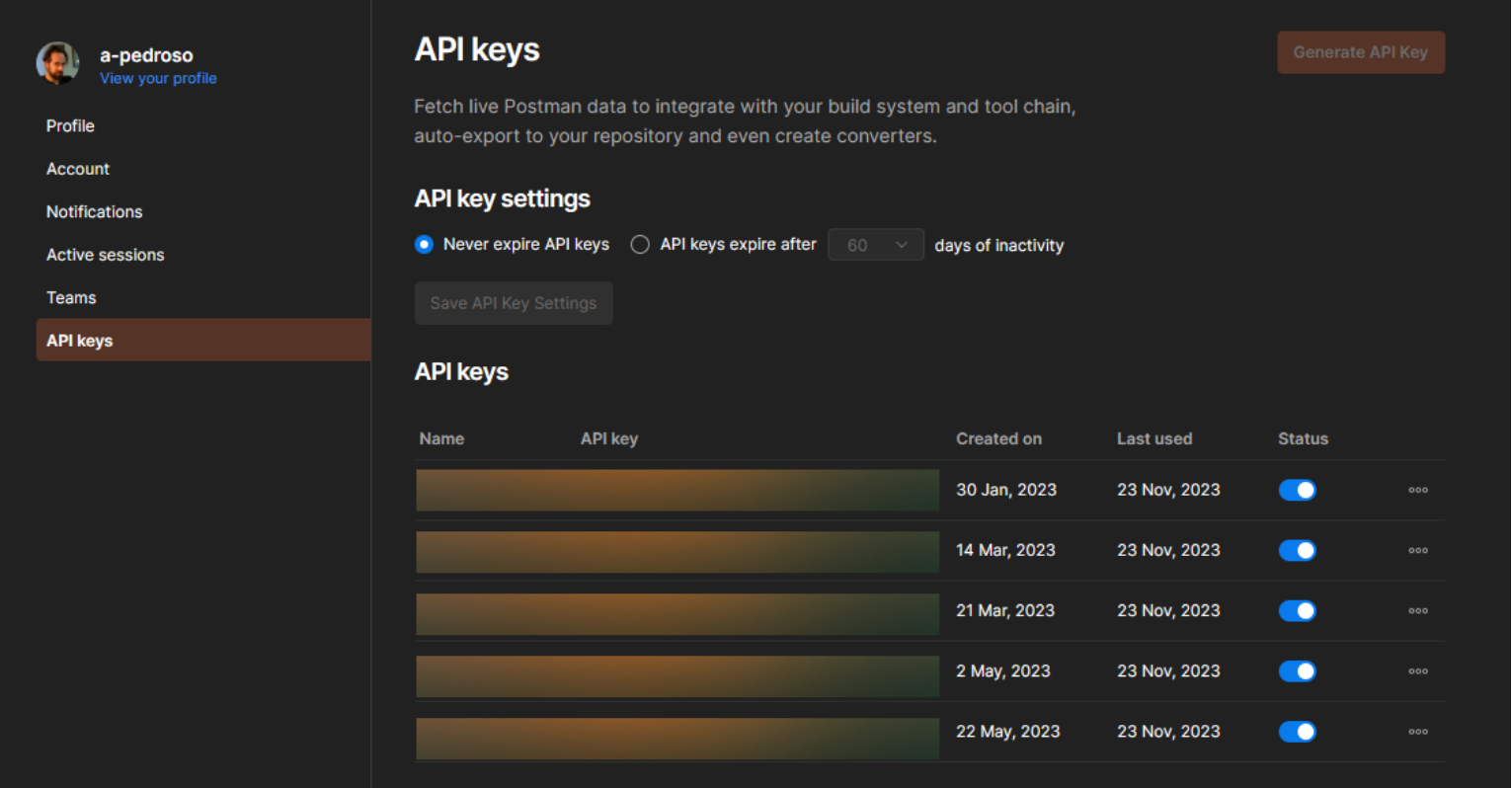Select the Notifications sidebar item
The width and height of the screenshot is (1512, 788).
click(94, 211)
